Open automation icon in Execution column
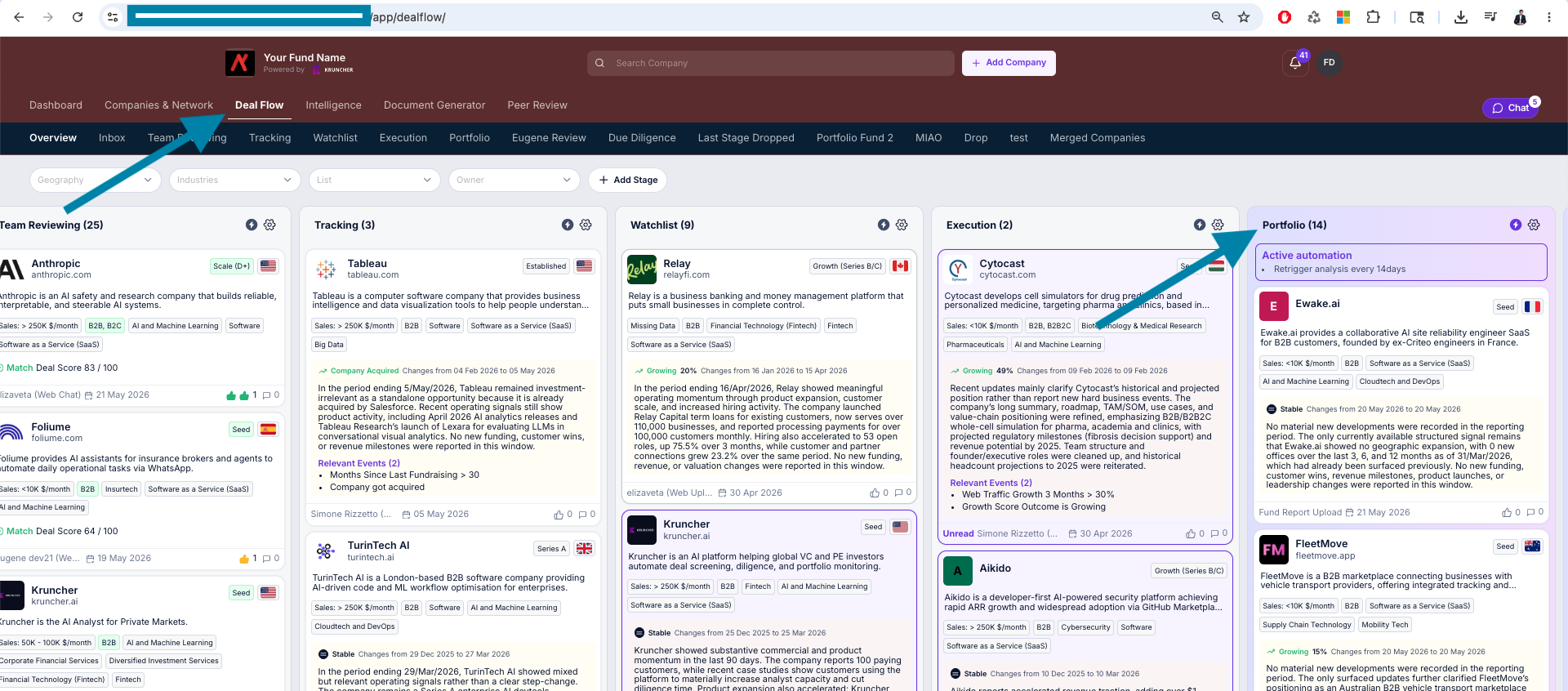 click(x=1200, y=225)
